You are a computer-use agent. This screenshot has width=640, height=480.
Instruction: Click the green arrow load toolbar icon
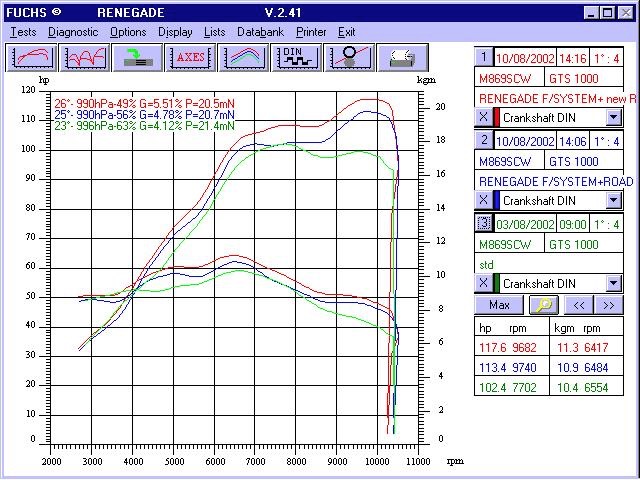pyautogui.click(x=138, y=58)
